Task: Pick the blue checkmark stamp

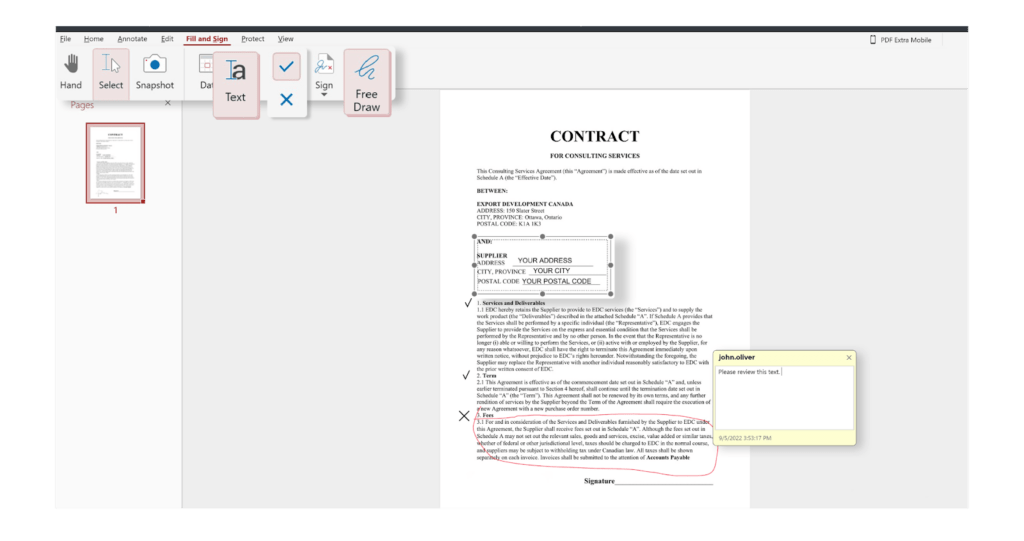Action: (286, 67)
